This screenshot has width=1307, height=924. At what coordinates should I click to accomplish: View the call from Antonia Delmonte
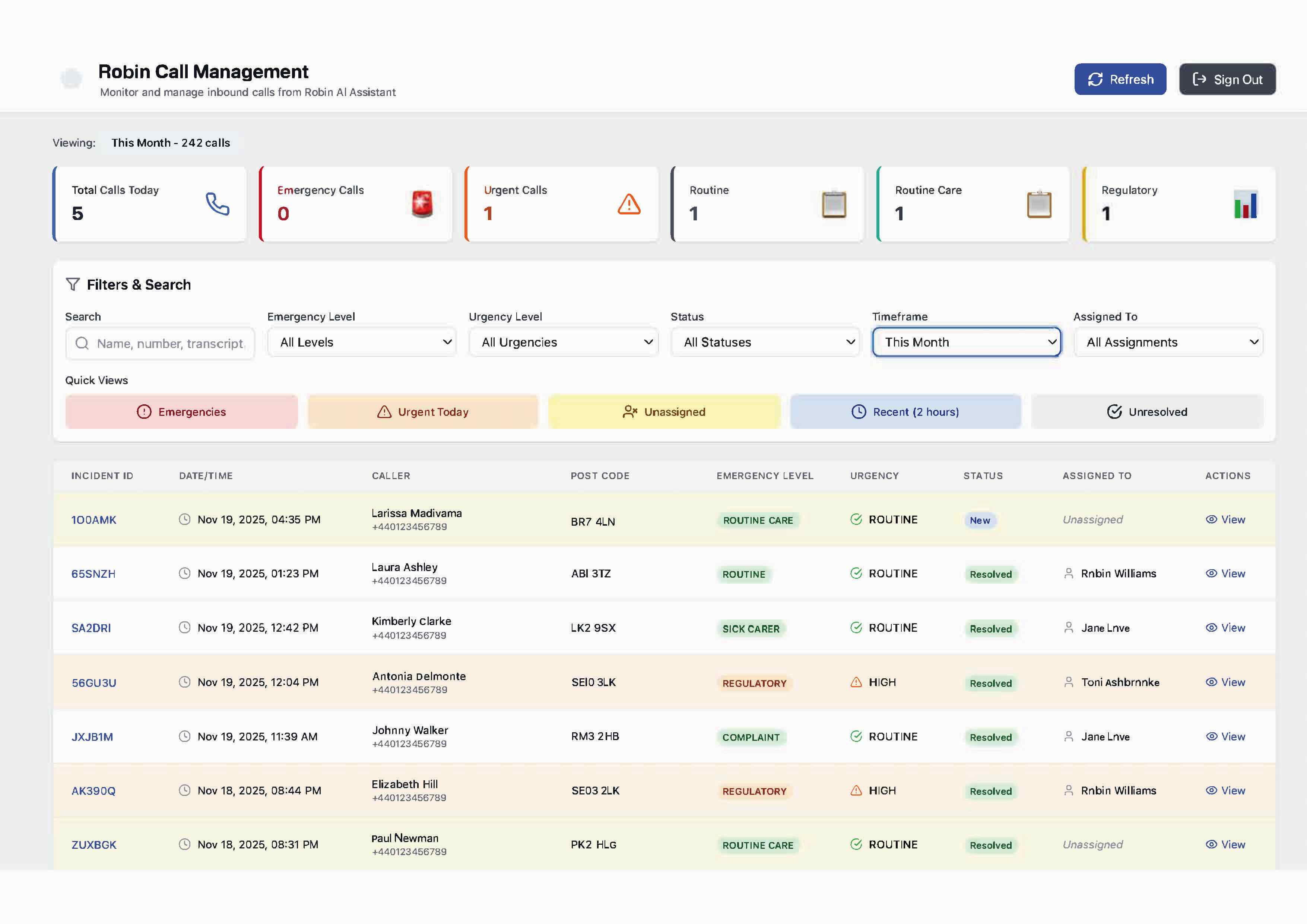(x=1225, y=682)
